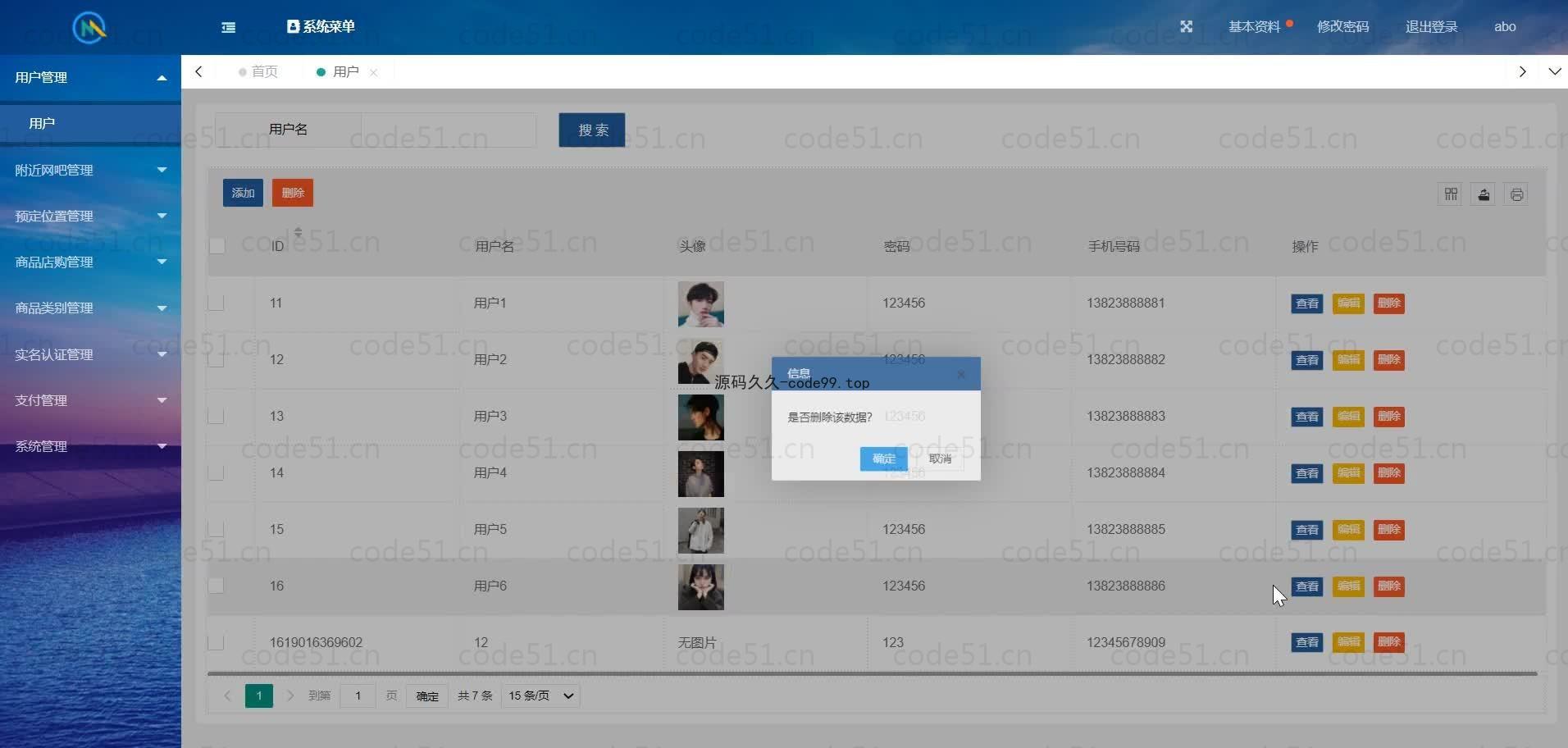Open the column filter grid icon
The width and height of the screenshot is (1568, 748).
1451,194
